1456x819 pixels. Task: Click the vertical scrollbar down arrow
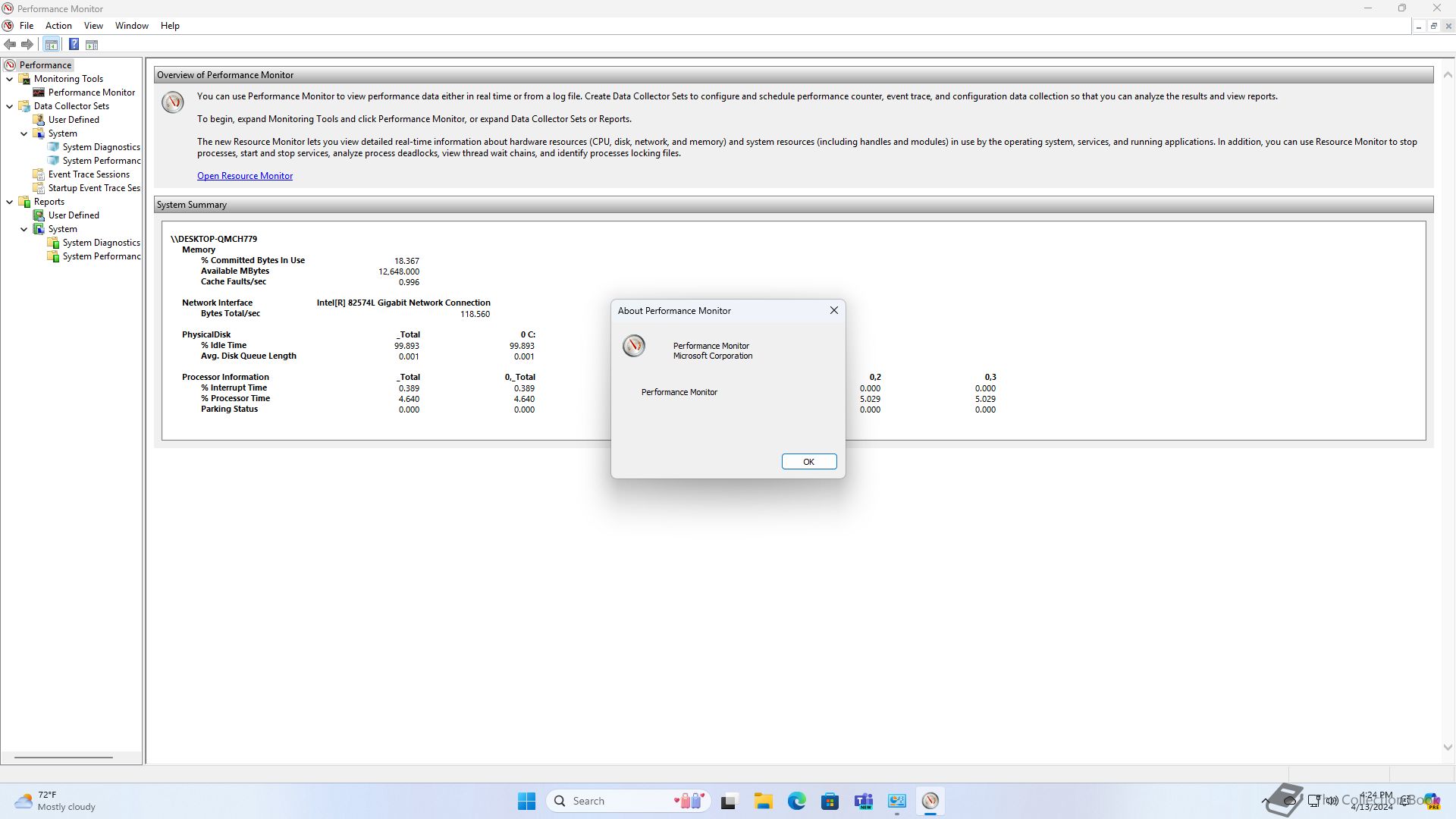click(x=1447, y=747)
